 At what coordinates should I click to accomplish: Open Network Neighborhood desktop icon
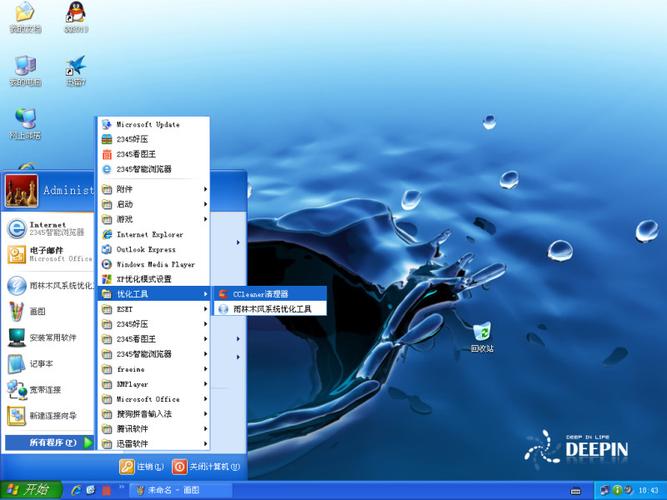[x=25, y=124]
